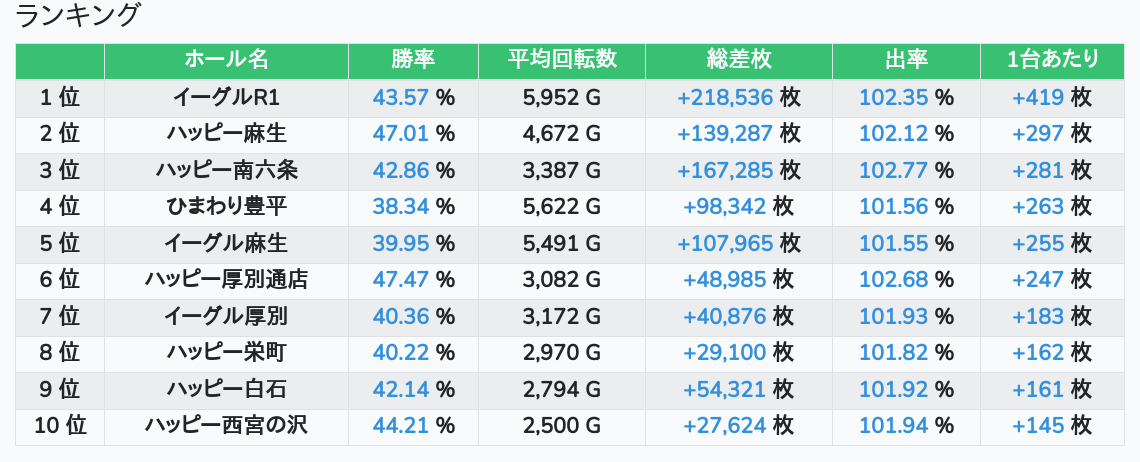Click the 47.47 win rate link
This screenshot has height=462, width=1140.
click(401, 280)
